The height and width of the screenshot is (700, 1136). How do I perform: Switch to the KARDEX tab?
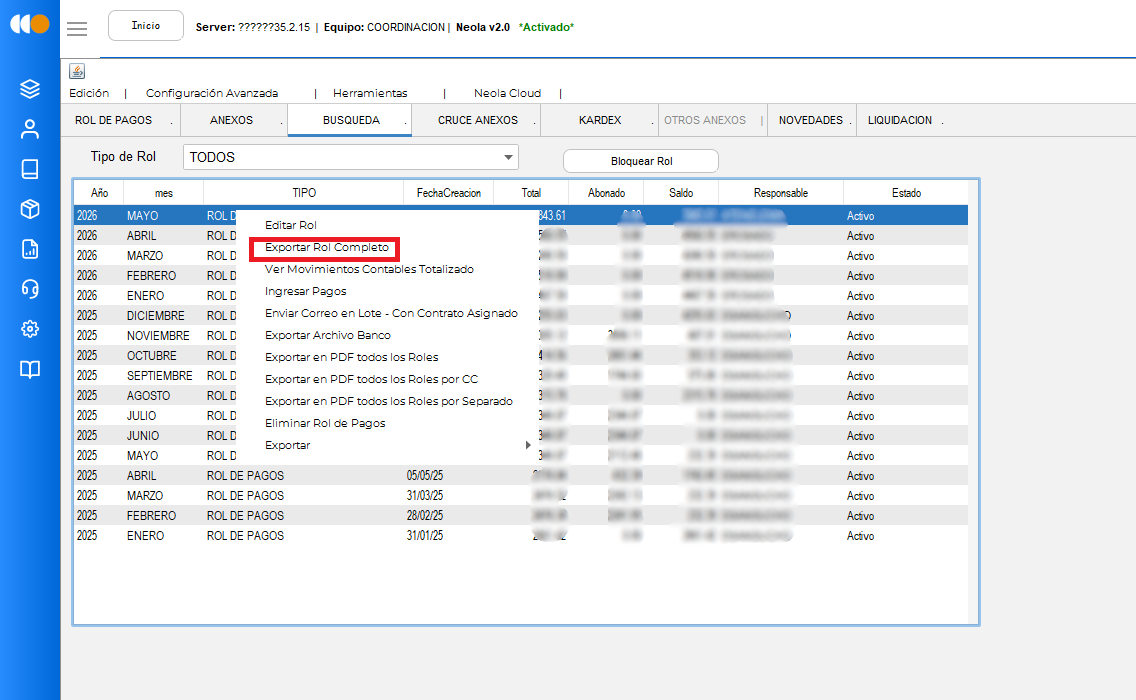click(x=600, y=120)
